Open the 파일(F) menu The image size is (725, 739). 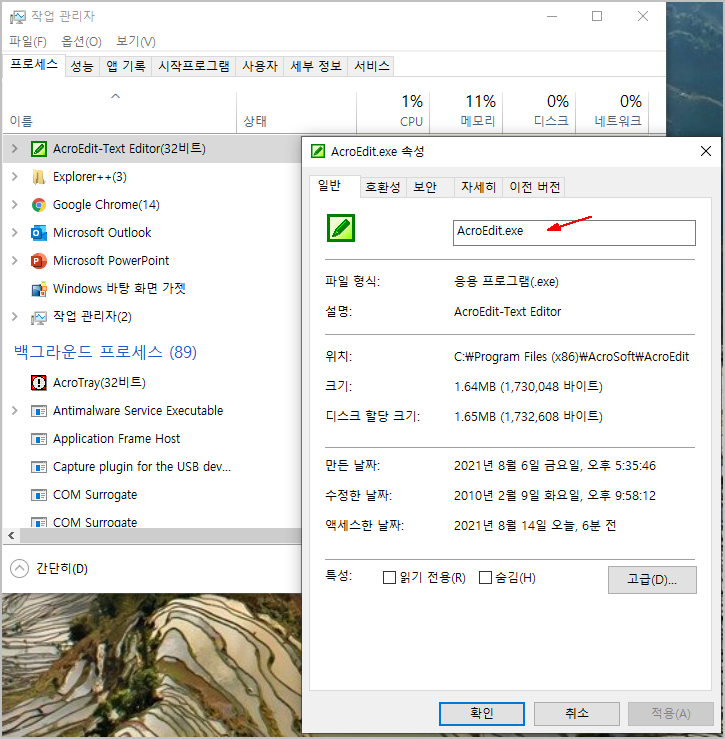(x=28, y=41)
